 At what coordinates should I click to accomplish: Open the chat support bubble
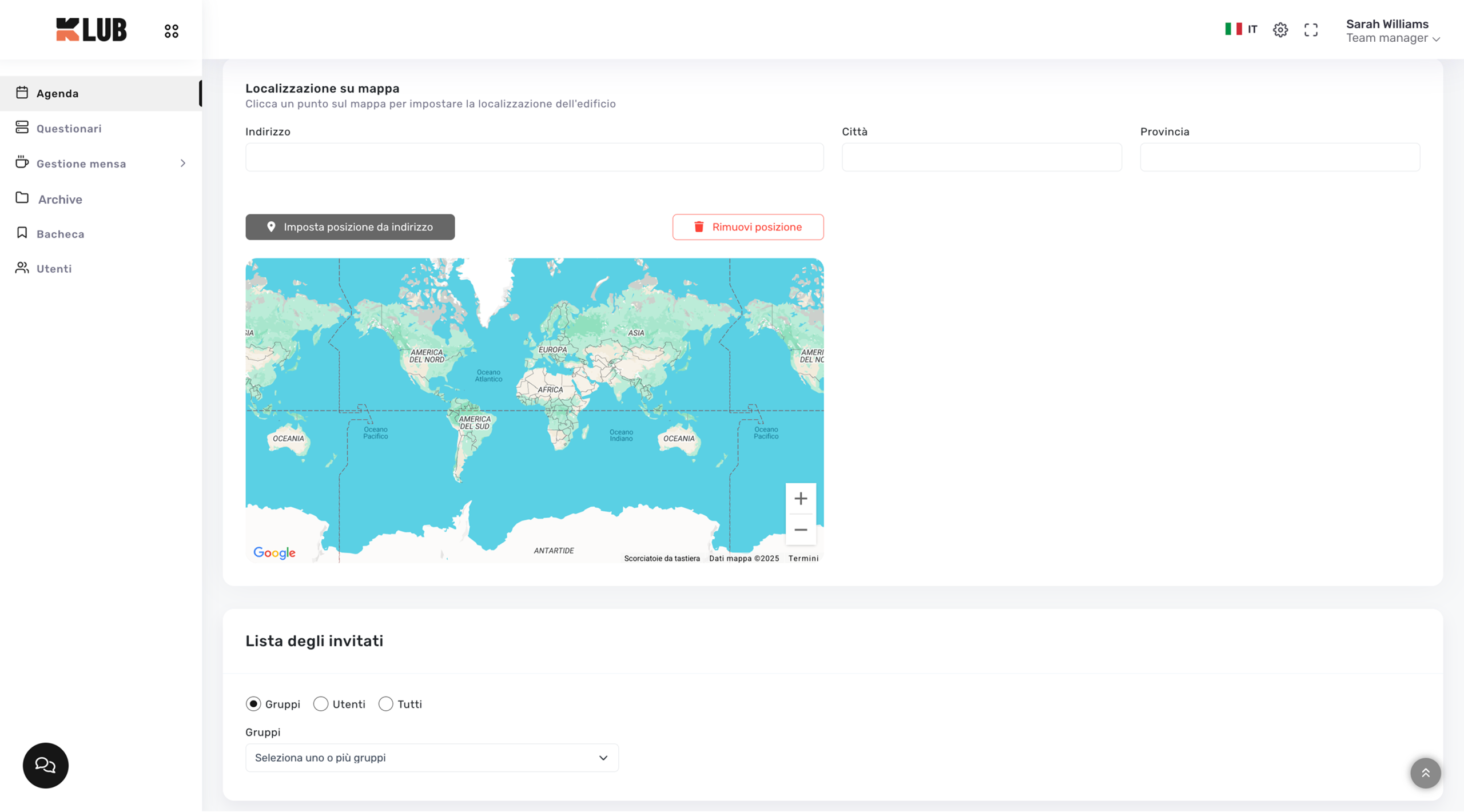coord(46,765)
